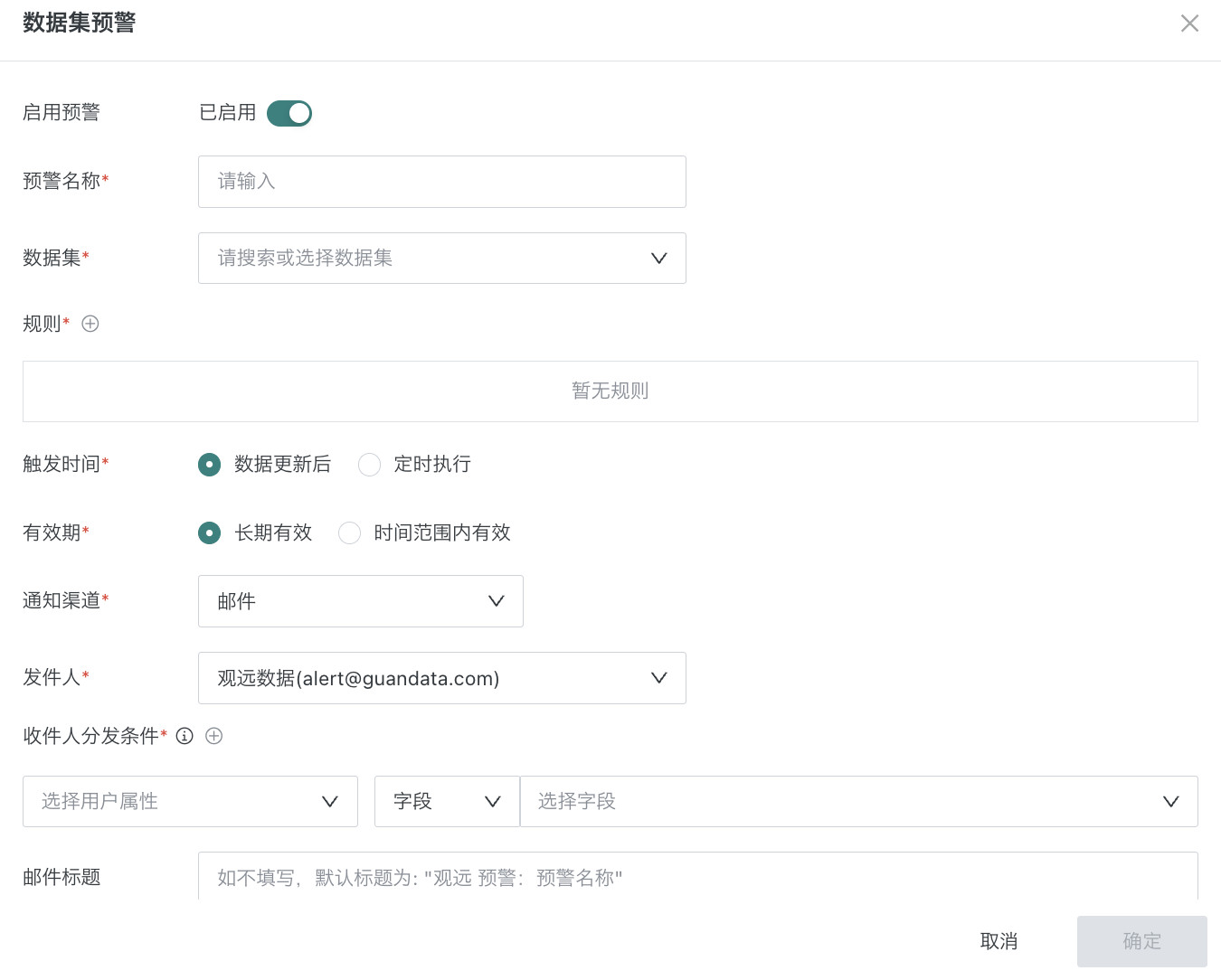The height and width of the screenshot is (980, 1221).
Task: Toggle the 已启用 alert switch
Action: pos(289,113)
